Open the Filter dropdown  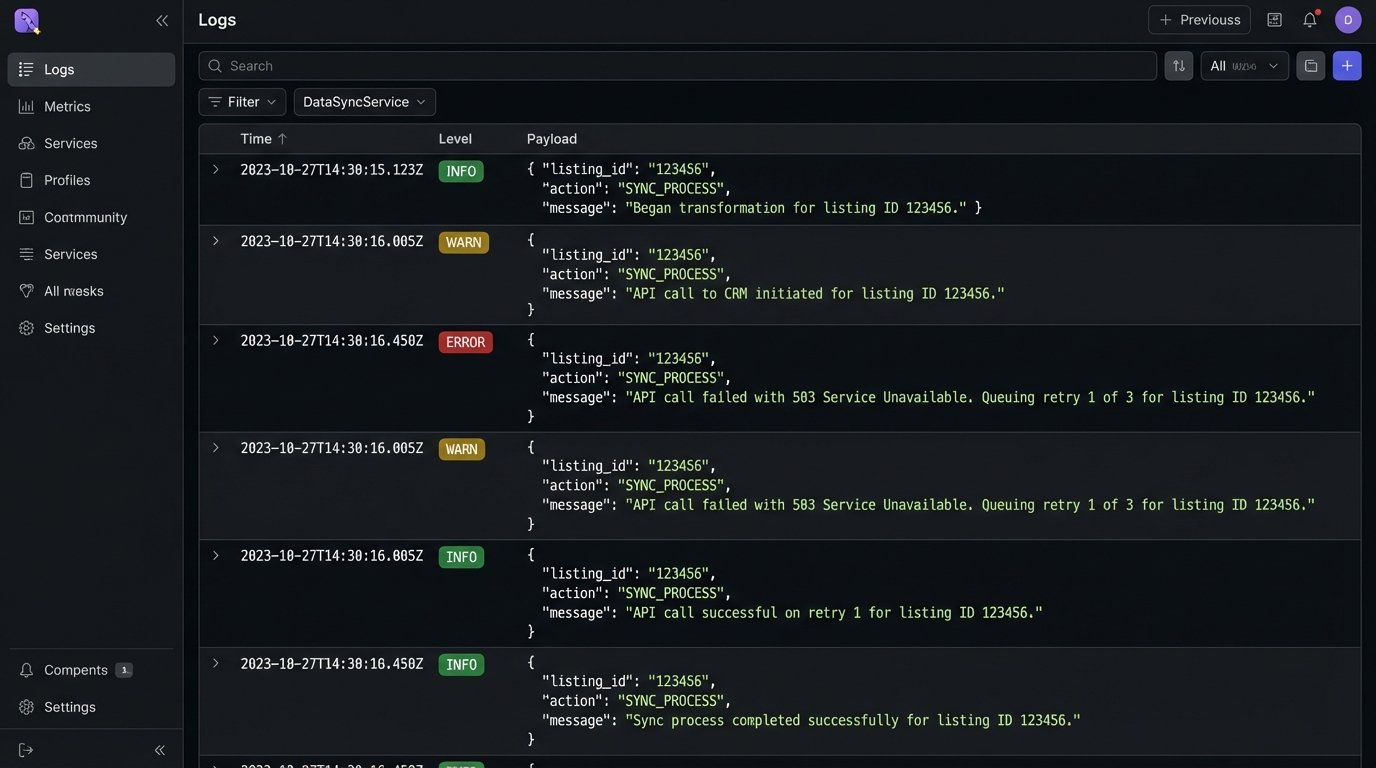242,102
